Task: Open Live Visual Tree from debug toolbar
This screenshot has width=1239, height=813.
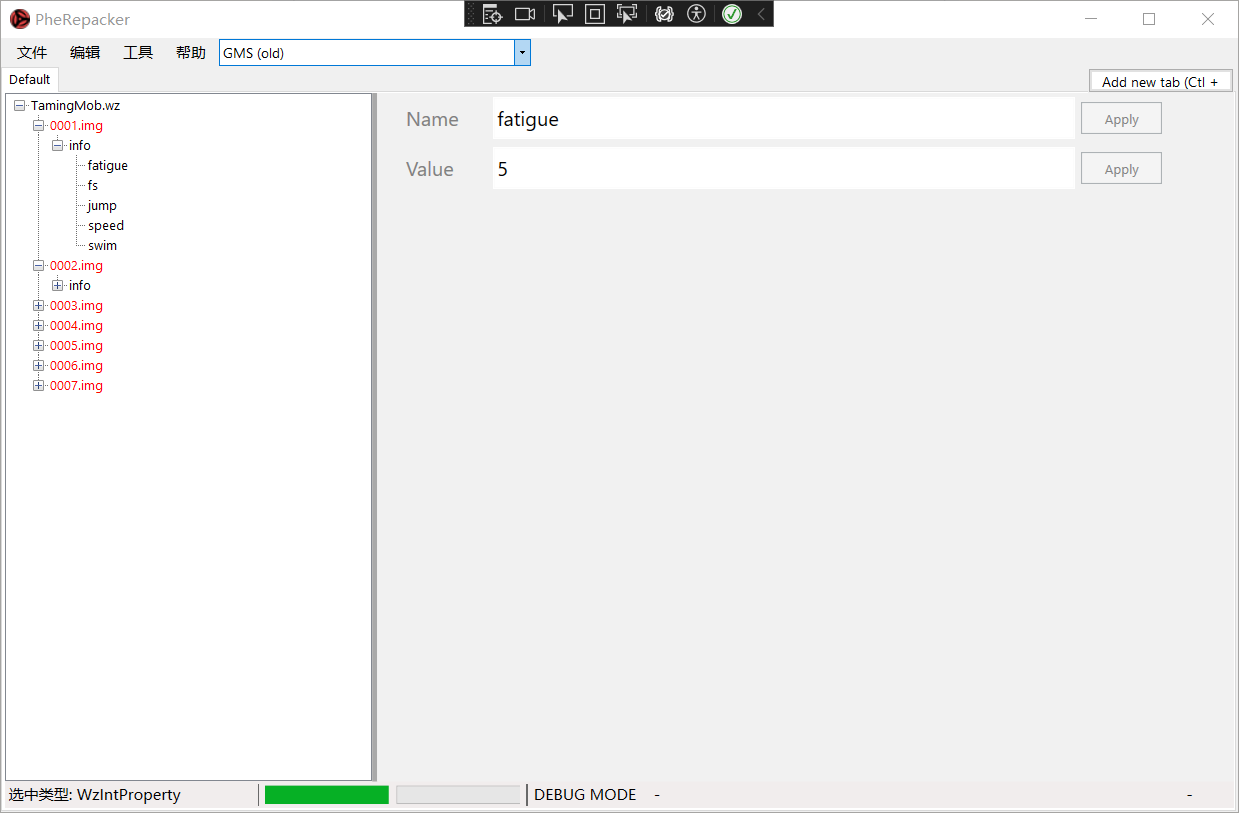Action: pyautogui.click(x=492, y=14)
